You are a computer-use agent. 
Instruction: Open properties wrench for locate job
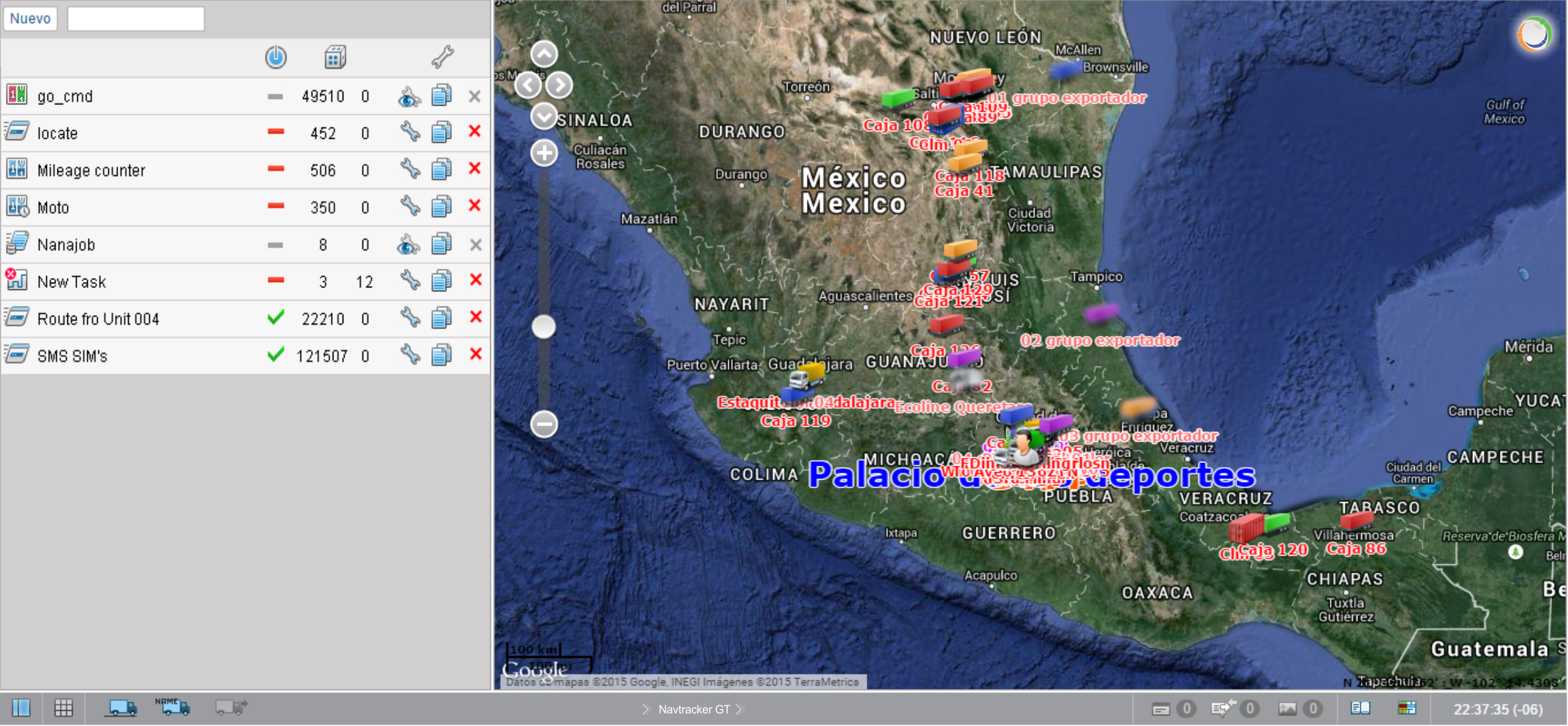pyautogui.click(x=410, y=133)
